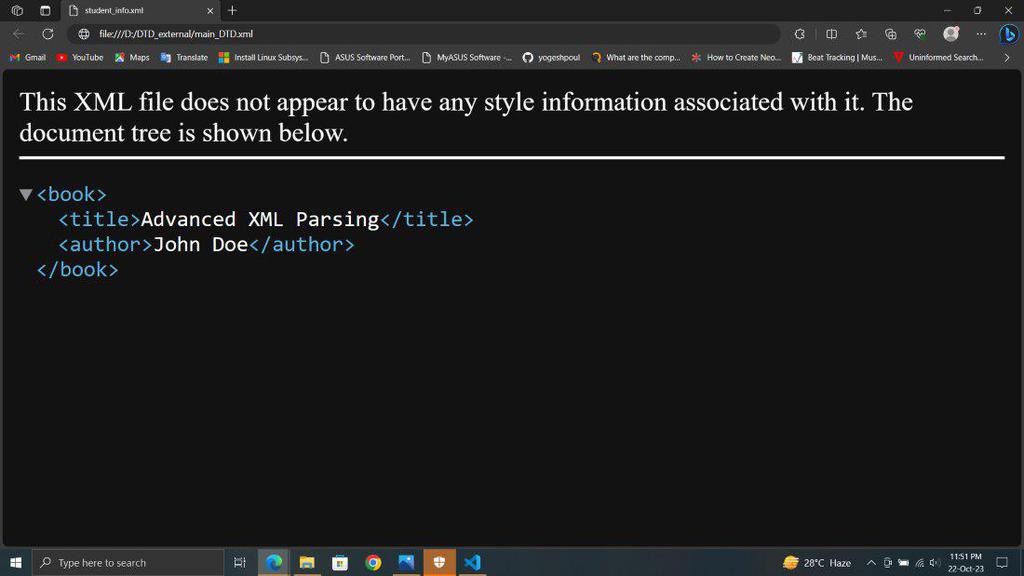Open a new tab with plus button
The width and height of the screenshot is (1024, 576).
point(232,10)
